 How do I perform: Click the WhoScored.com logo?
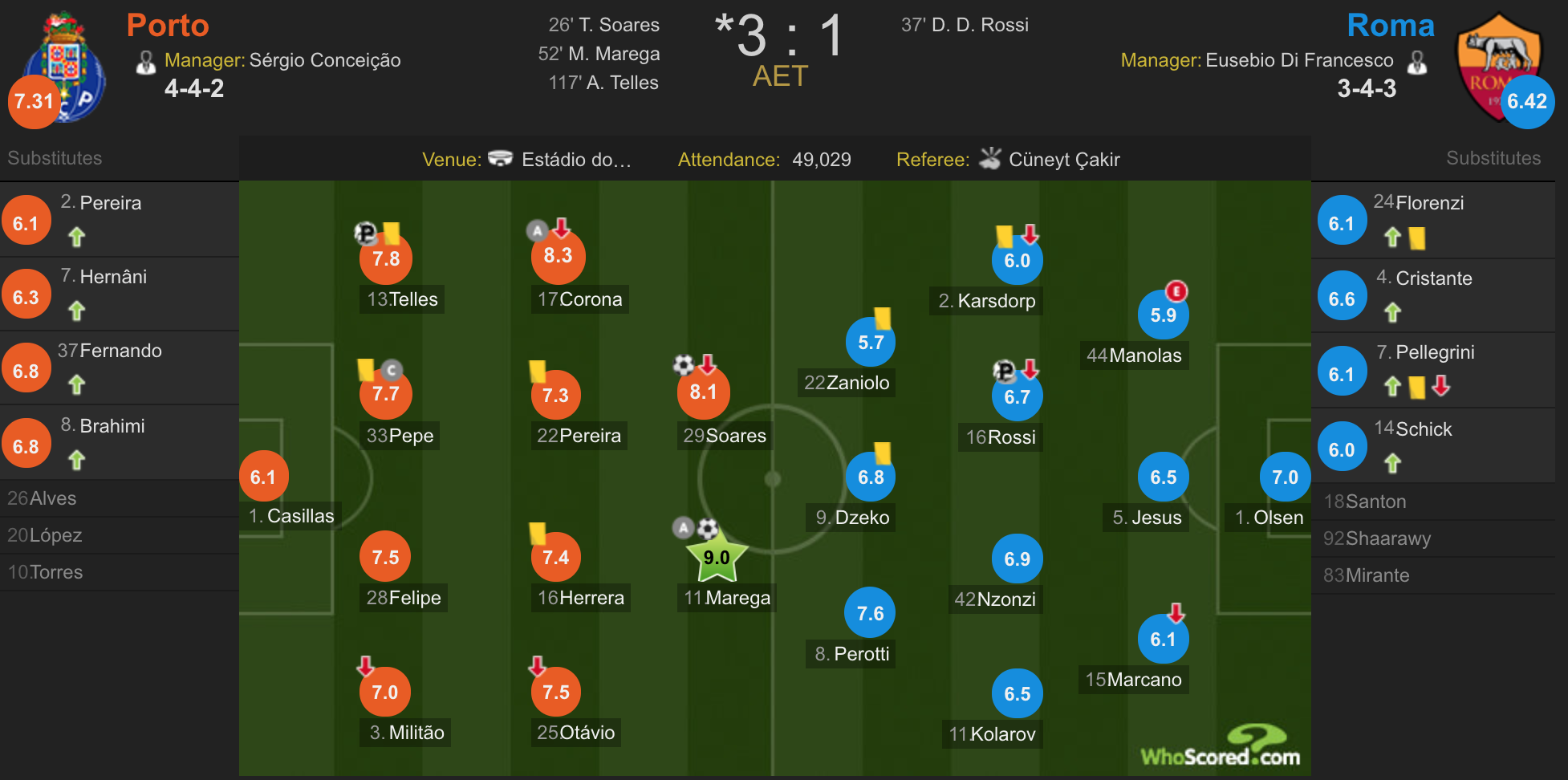coord(1221,746)
